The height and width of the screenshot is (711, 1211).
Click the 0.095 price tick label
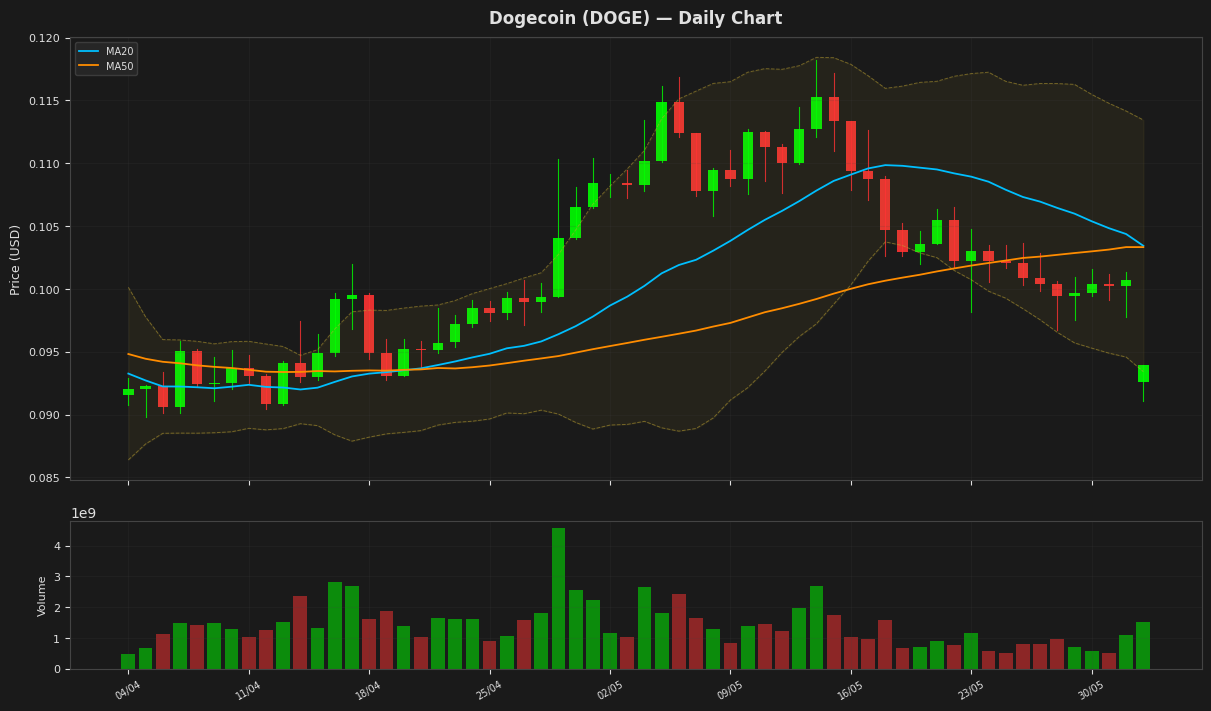pyautogui.click(x=44, y=353)
